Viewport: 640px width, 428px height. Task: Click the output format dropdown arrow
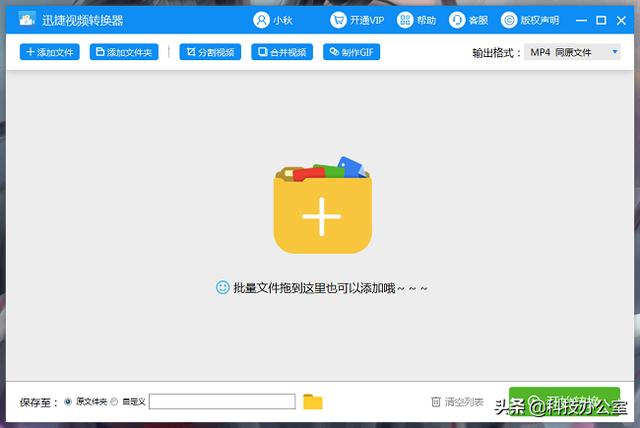click(615, 52)
